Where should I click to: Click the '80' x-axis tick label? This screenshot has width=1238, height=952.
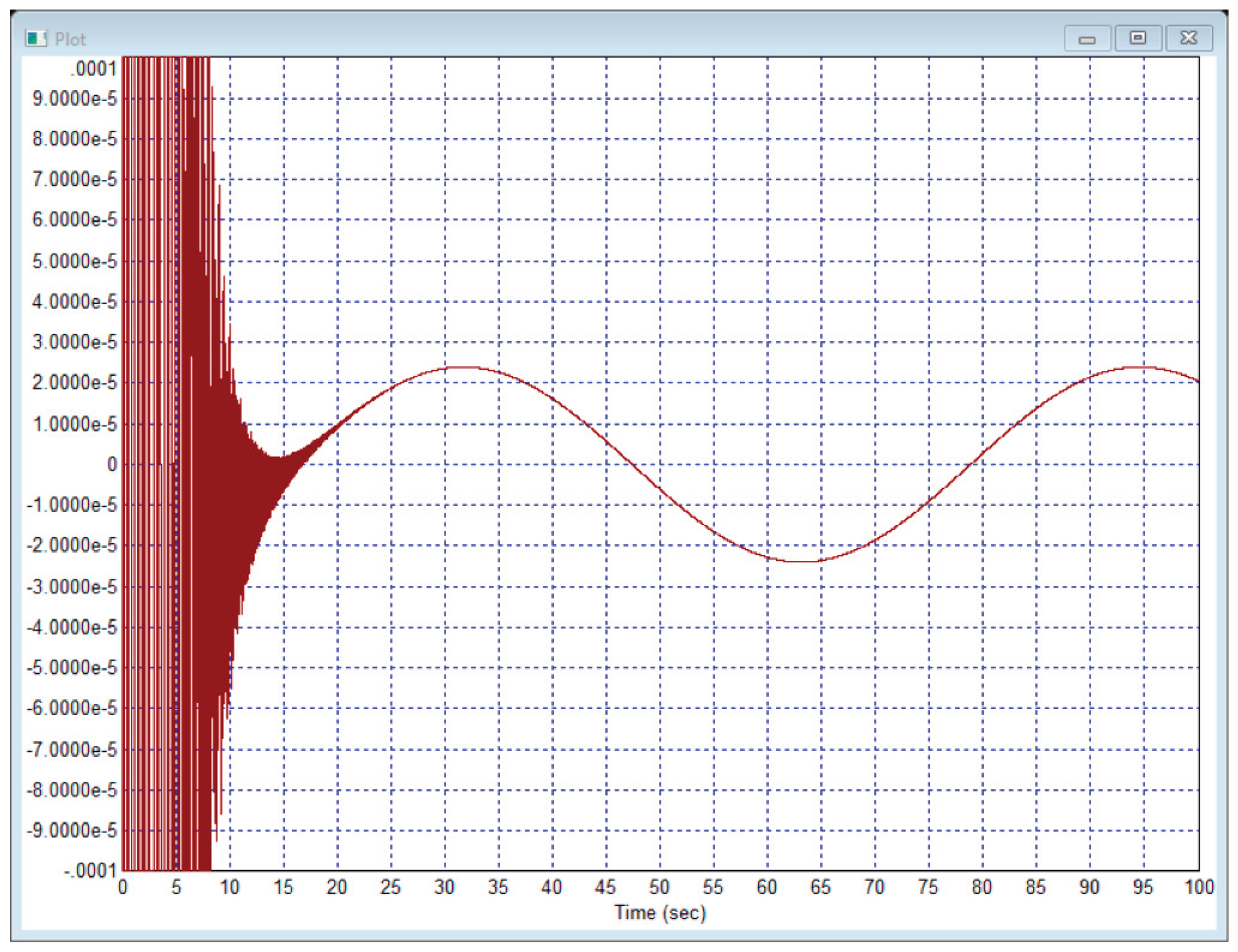(982, 887)
